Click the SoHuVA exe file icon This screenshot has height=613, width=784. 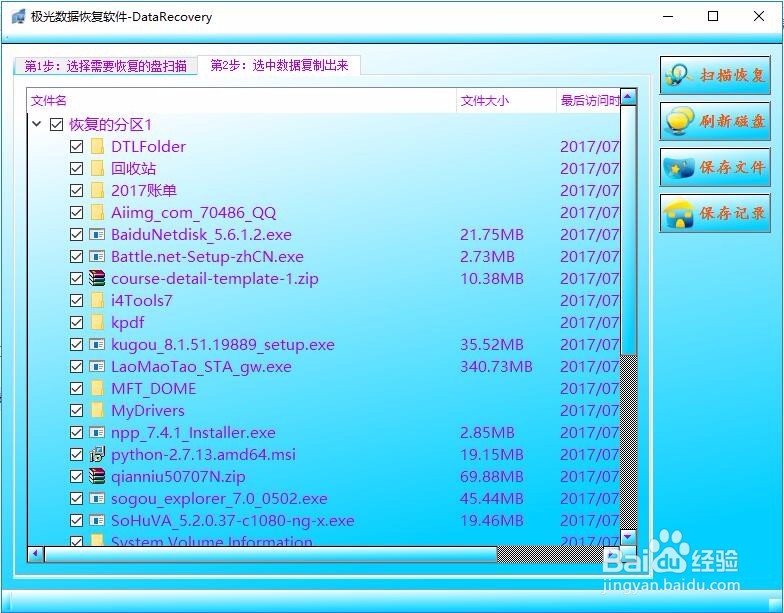tap(97, 520)
